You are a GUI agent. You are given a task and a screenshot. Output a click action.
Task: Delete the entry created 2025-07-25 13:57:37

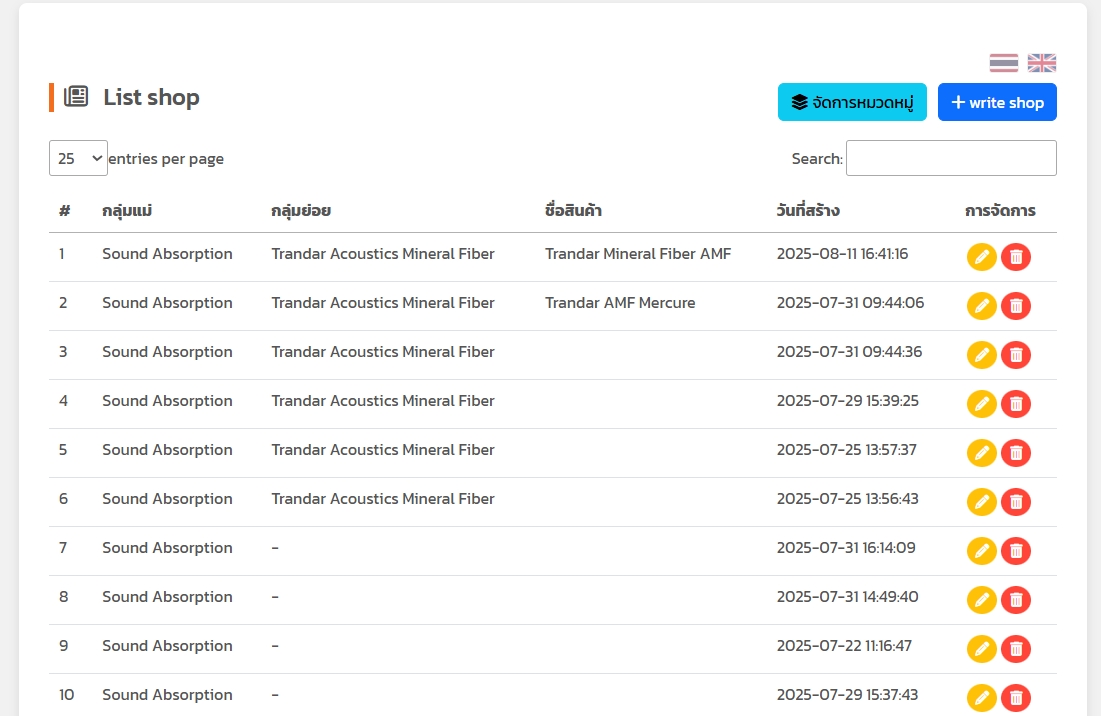pos(1015,453)
